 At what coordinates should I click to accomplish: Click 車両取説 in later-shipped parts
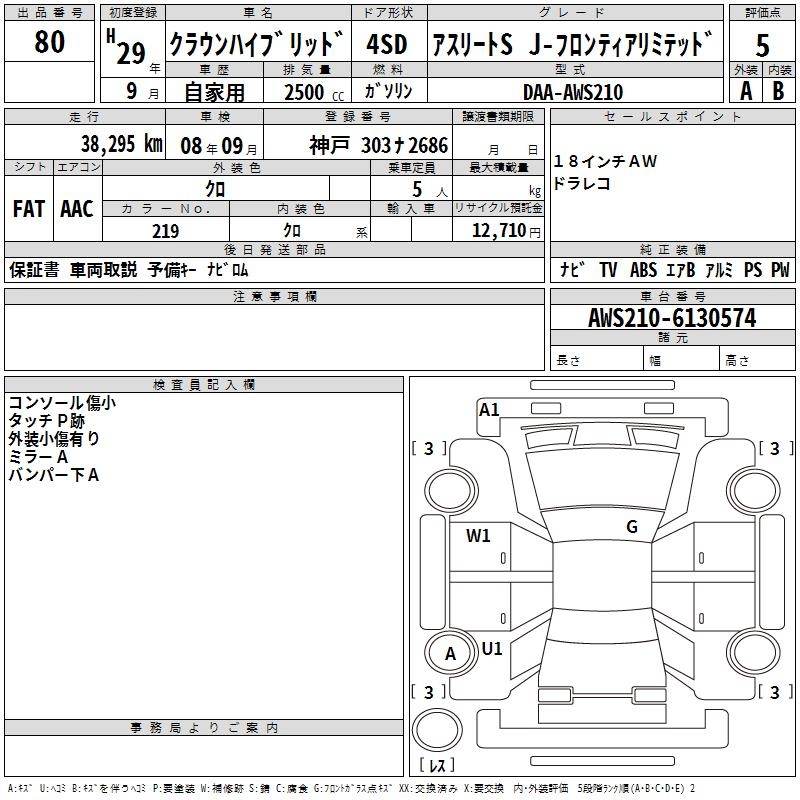point(104,270)
